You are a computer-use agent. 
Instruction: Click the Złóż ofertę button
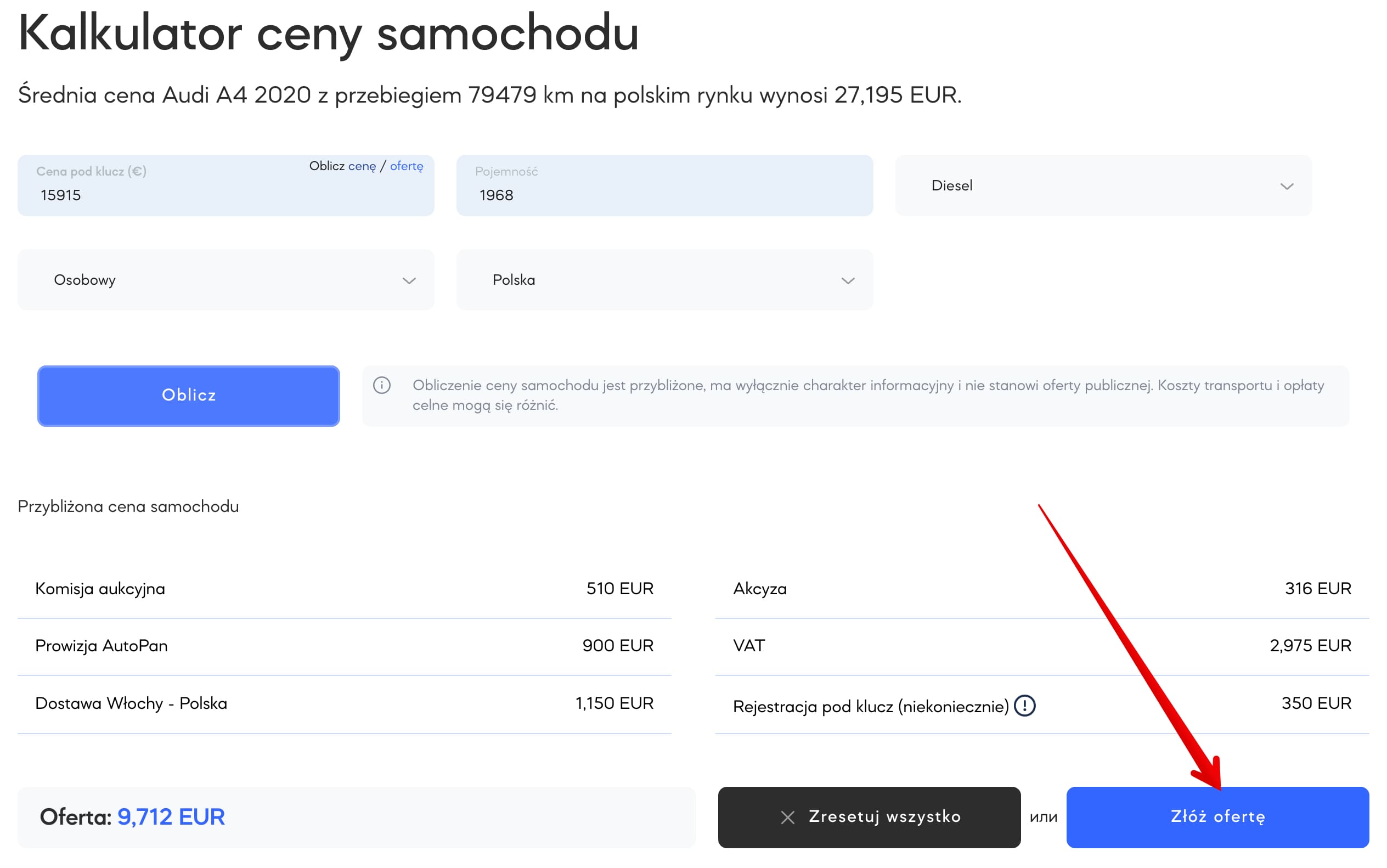click(1217, 817)
